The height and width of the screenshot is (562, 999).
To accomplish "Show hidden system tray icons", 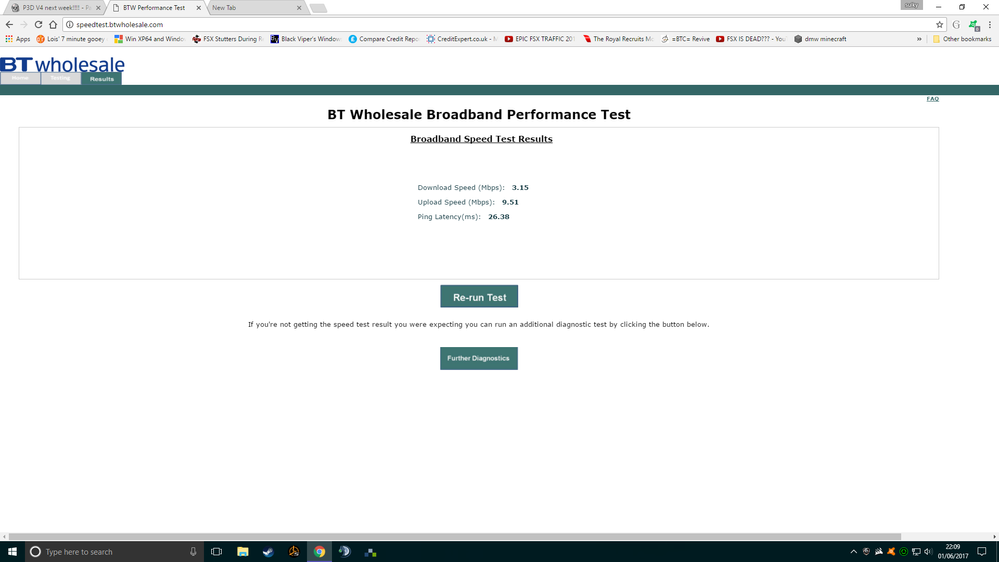I will point(854,552).
